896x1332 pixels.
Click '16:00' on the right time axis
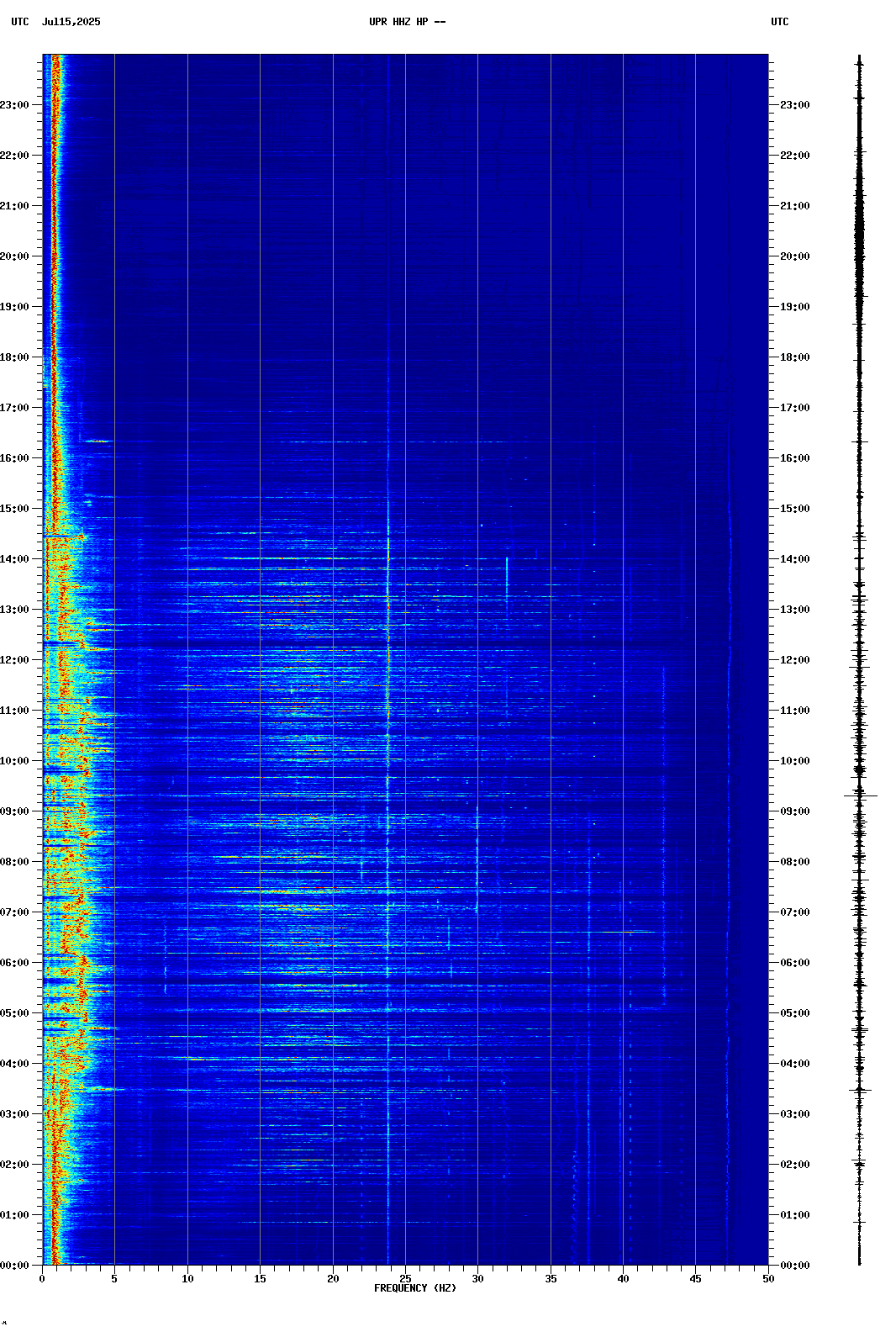pos(795,458)
